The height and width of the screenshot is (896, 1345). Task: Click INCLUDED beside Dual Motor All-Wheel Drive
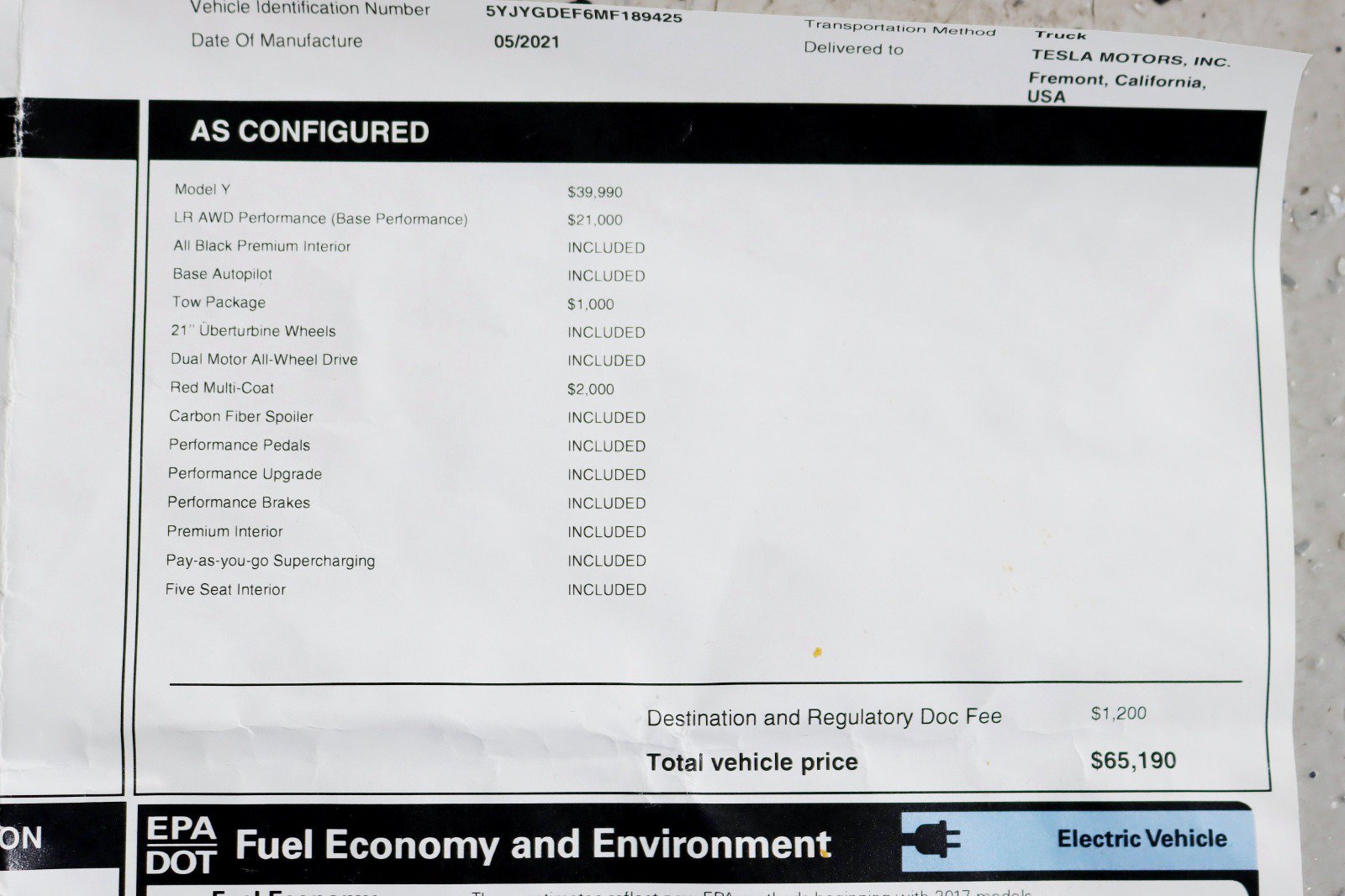[x=606, y=361]
